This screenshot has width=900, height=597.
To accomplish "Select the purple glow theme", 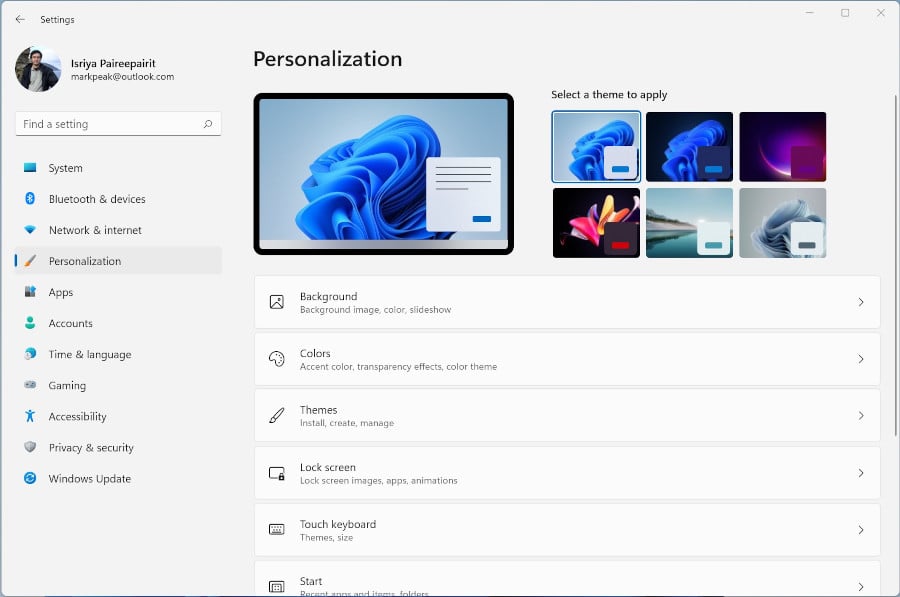I will (x=783, y=146).
